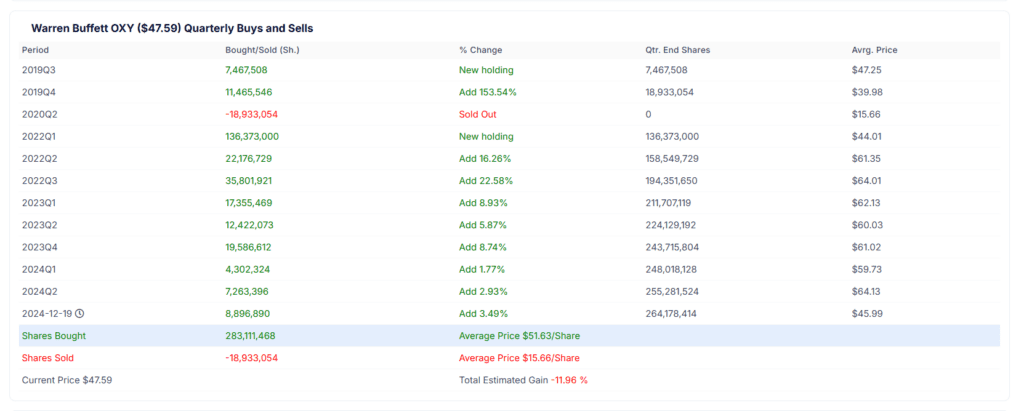Click the Total Estimated Gain -11.96 % text
The image size is (1024, 411).
pos(523,380)
